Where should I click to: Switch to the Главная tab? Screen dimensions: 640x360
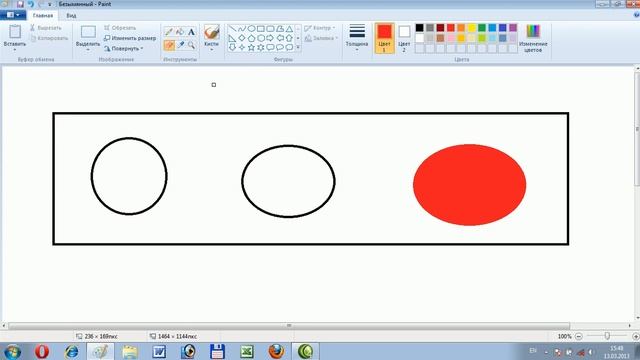43,16
